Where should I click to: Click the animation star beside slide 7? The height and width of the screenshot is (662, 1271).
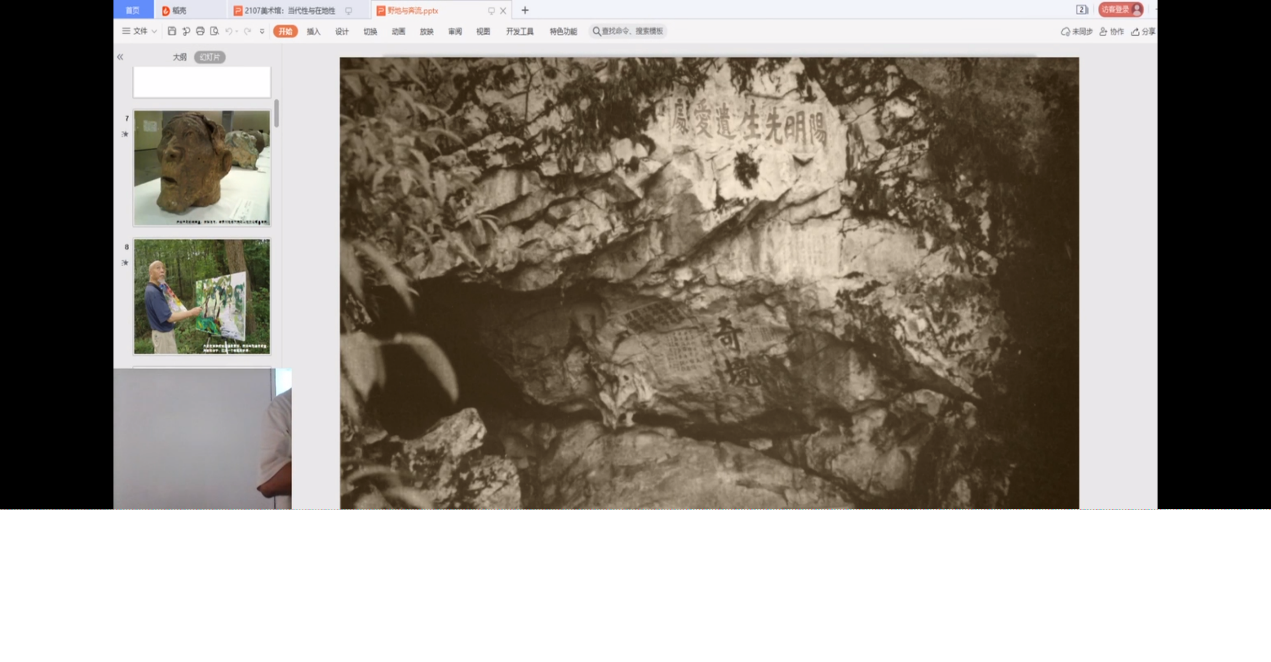point(125,134)
